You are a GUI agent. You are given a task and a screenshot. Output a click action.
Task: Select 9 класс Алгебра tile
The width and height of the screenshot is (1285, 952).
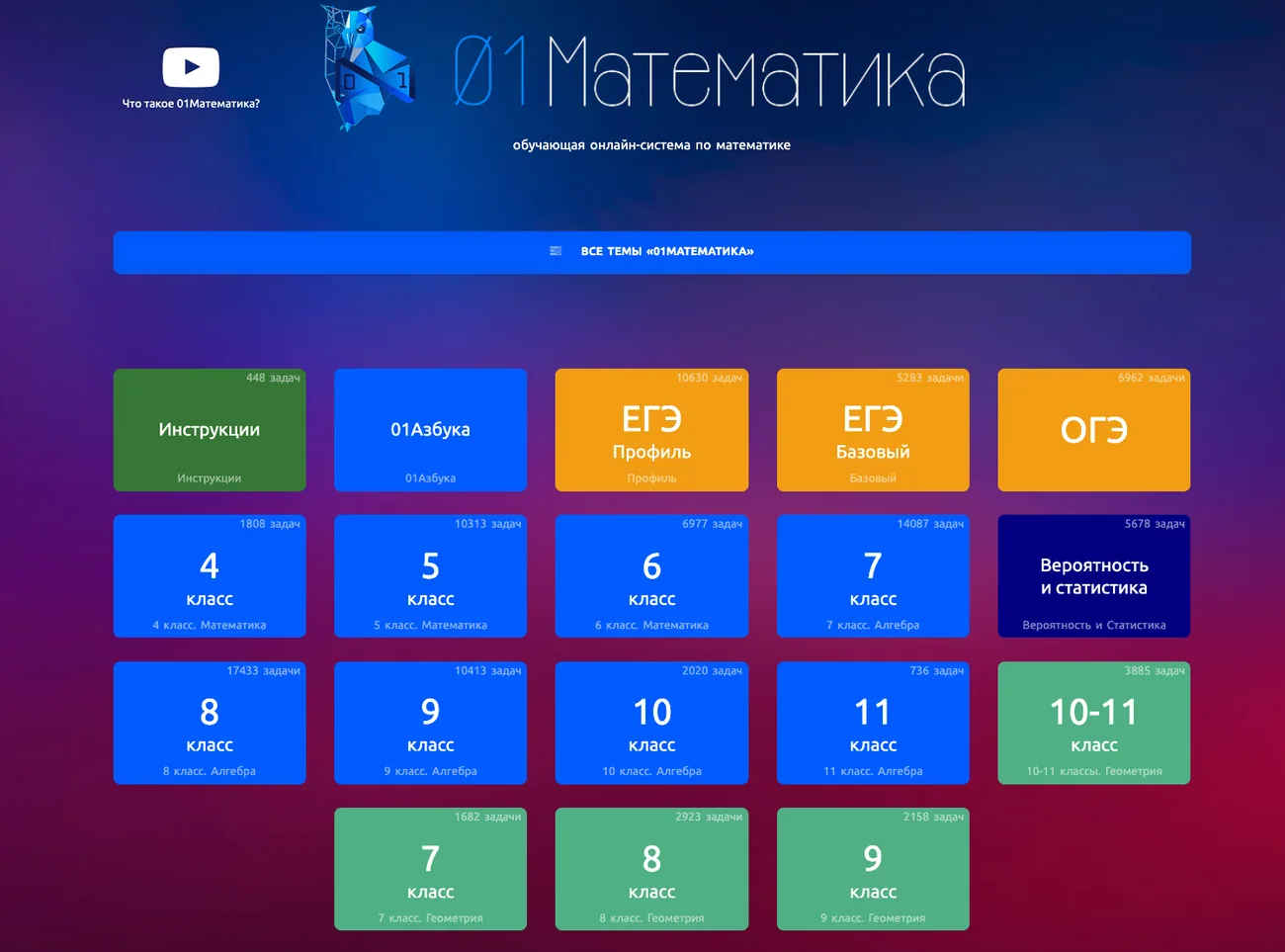431,723
